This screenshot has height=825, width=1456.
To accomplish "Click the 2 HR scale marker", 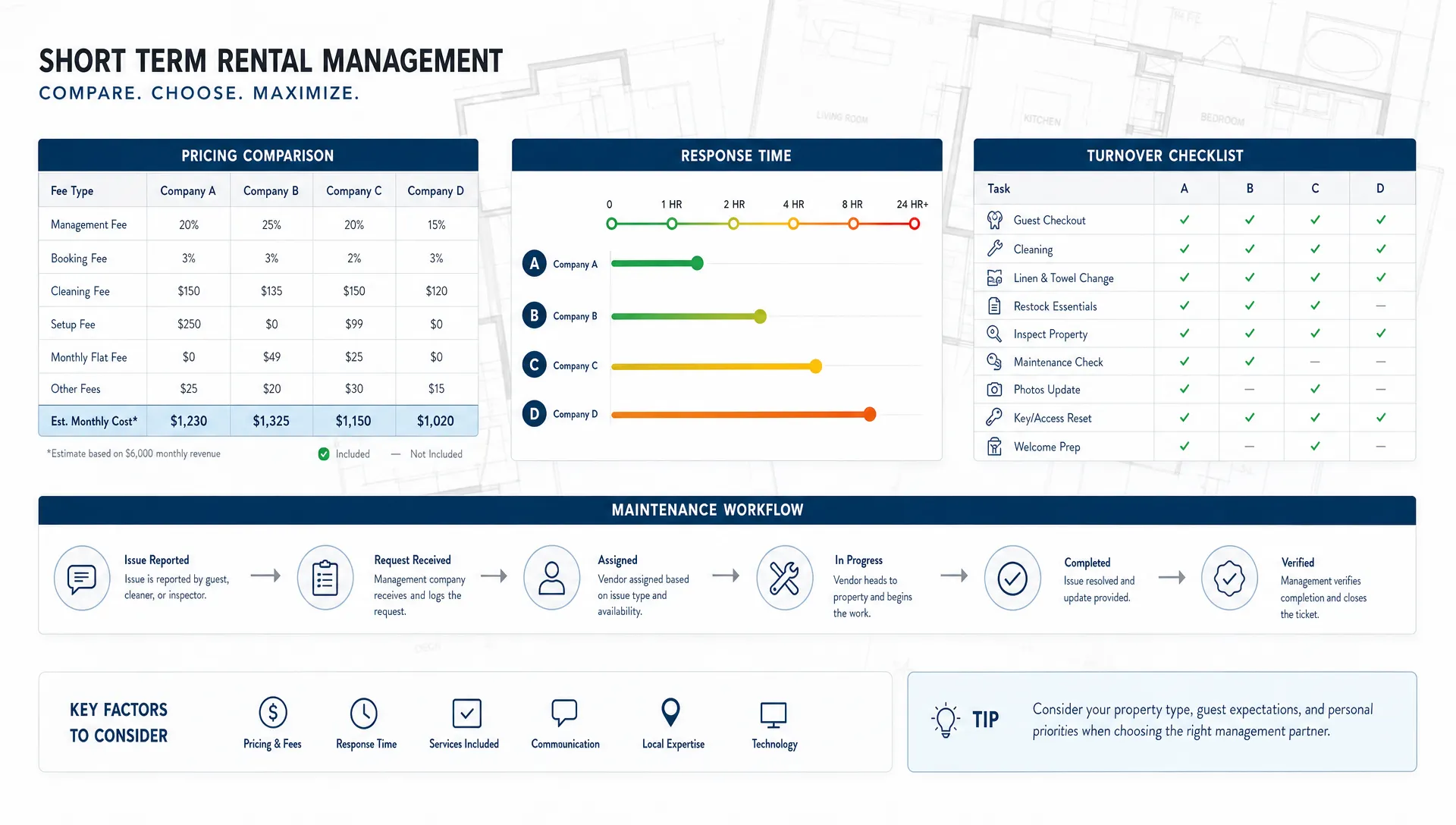I will [x=733, y=224].
